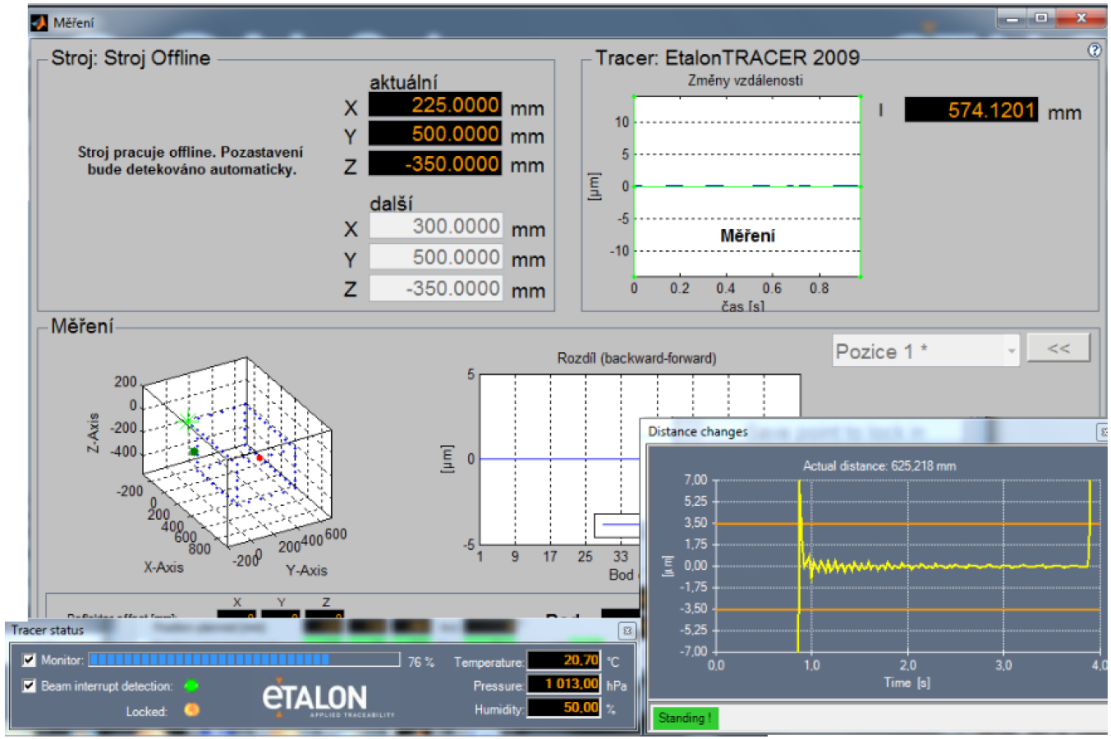Click the Humidity field showing 50,00
This screenshot has height=739, width=1111.
pos(564,708)
